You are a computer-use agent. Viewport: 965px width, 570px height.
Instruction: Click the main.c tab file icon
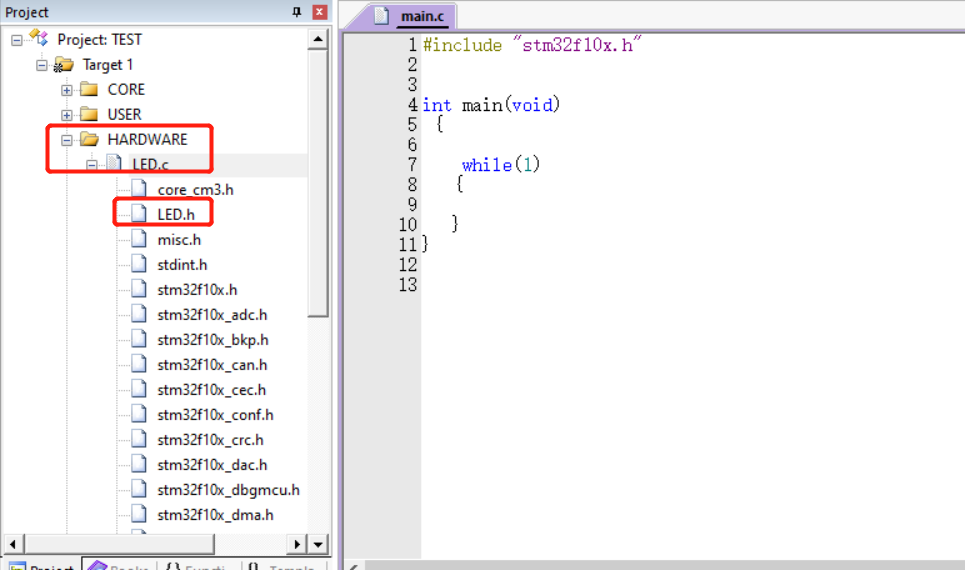[x=382, y=15]
